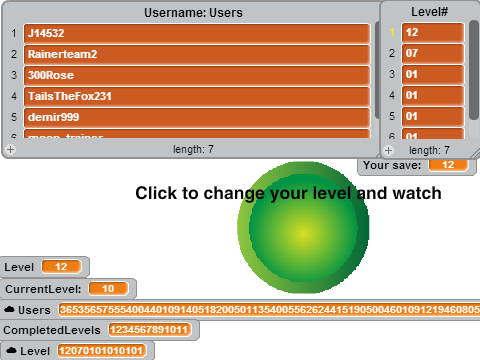Viewport: 480px width, 360px height.
Task: Click the plus icon in Level# list
Action: tap(388, 150)
